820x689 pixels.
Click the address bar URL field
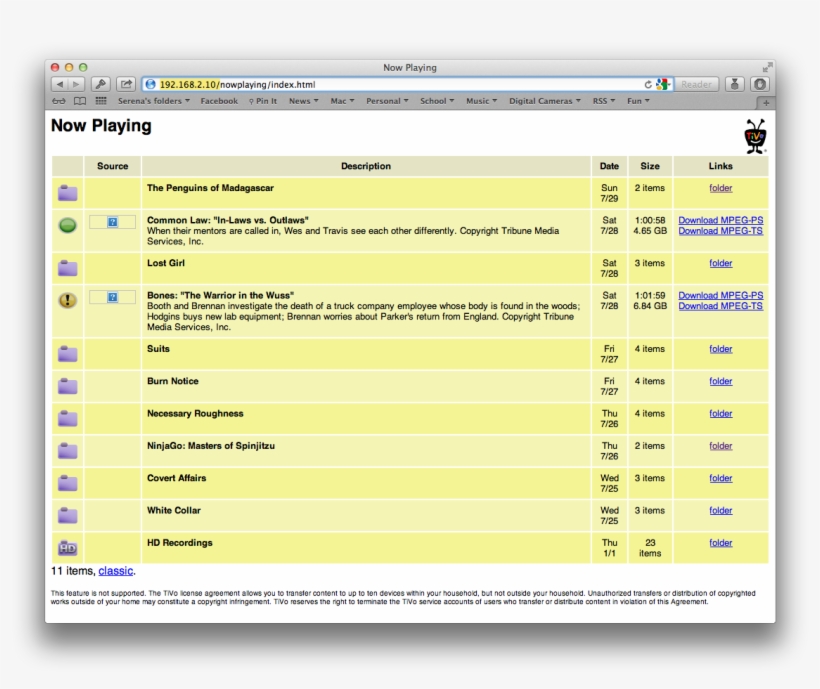coord(400,85)
